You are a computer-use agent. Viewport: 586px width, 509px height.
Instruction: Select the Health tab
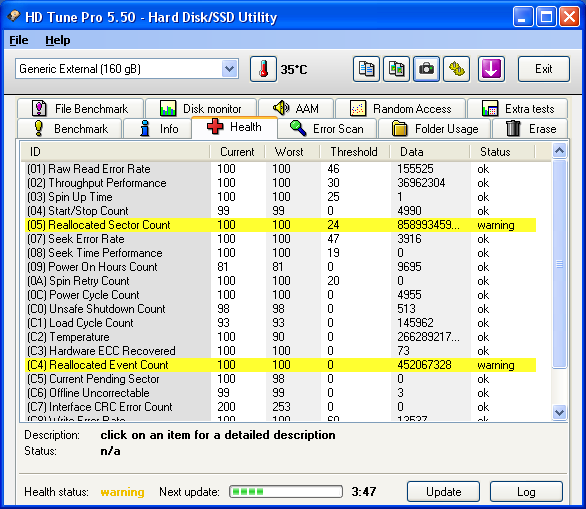pyautogui.click(x=234, y=127)
